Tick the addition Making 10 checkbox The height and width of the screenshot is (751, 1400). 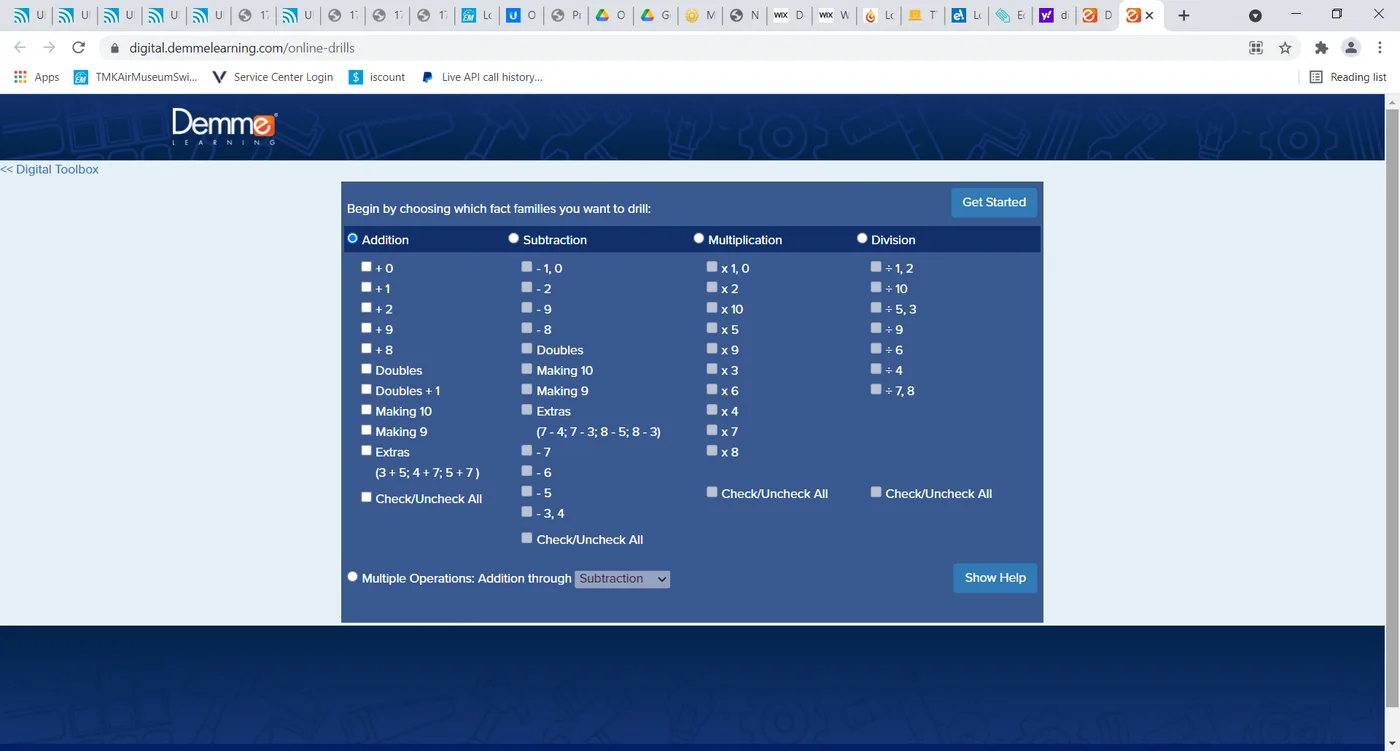click(x=366, y=410)
